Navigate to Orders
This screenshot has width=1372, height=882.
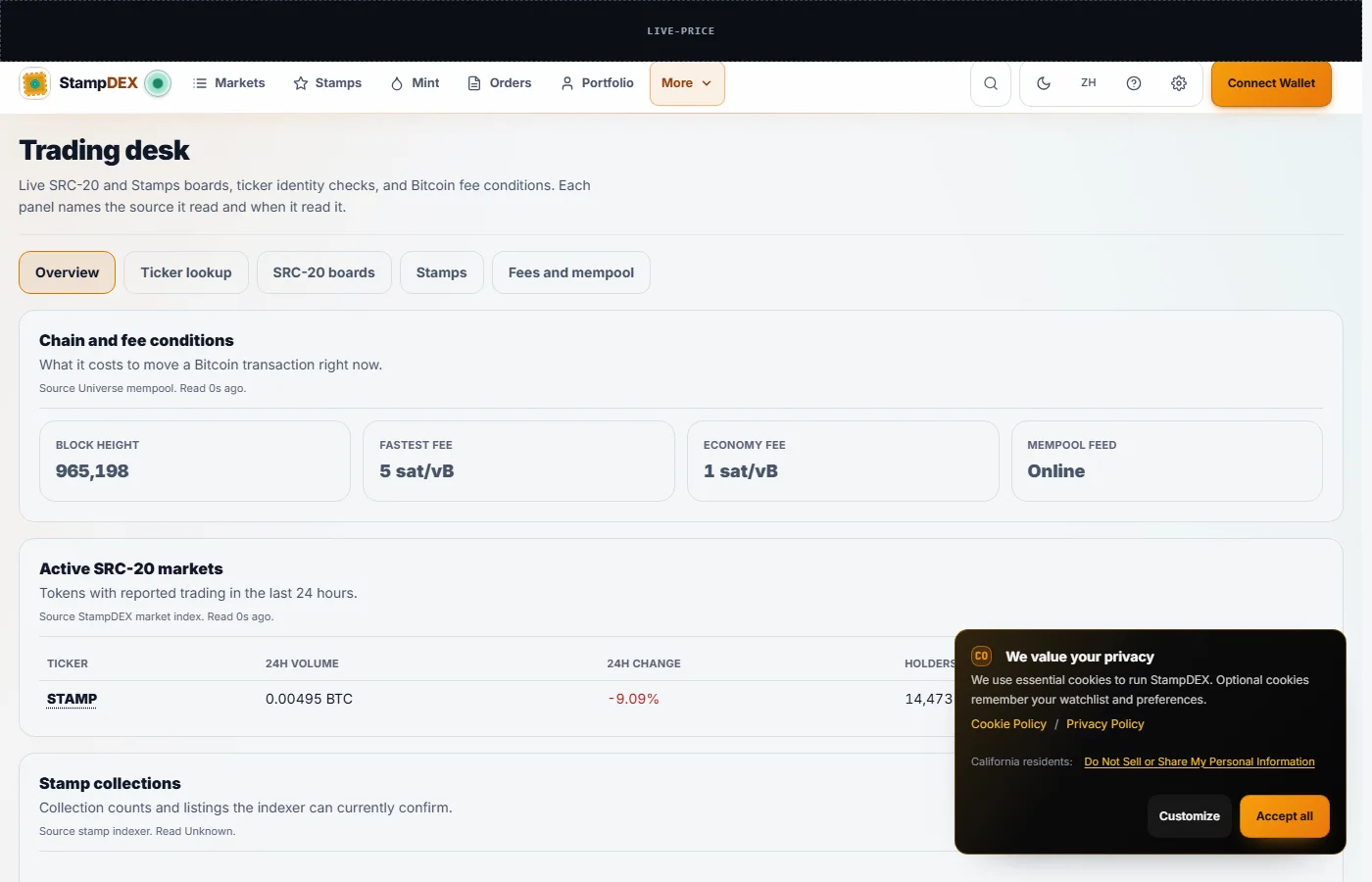(x=500, y=83)
